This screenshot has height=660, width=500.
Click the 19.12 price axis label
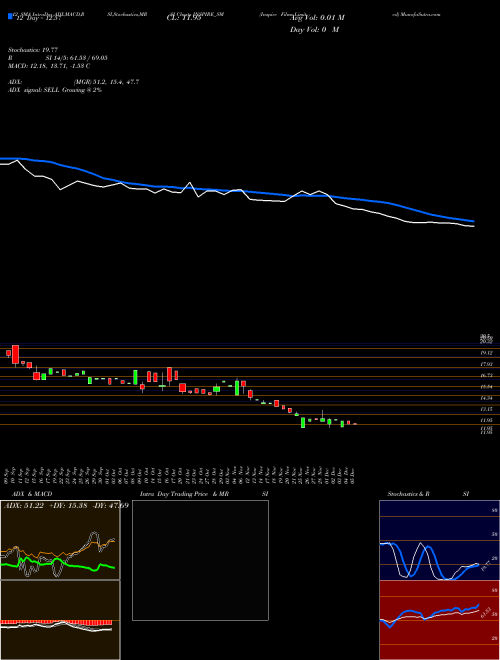click(x=487, y=353)
